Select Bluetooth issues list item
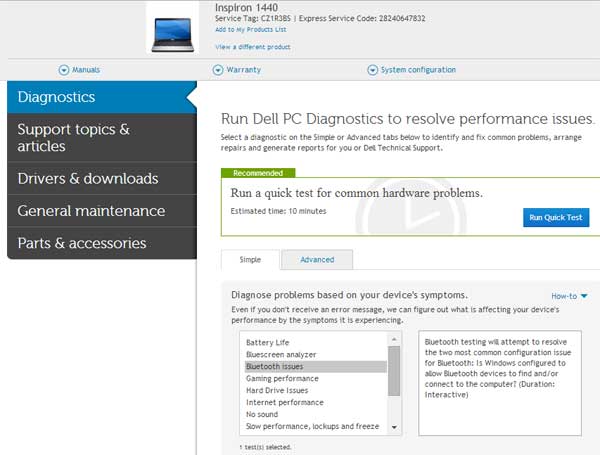 click(316, 367)
